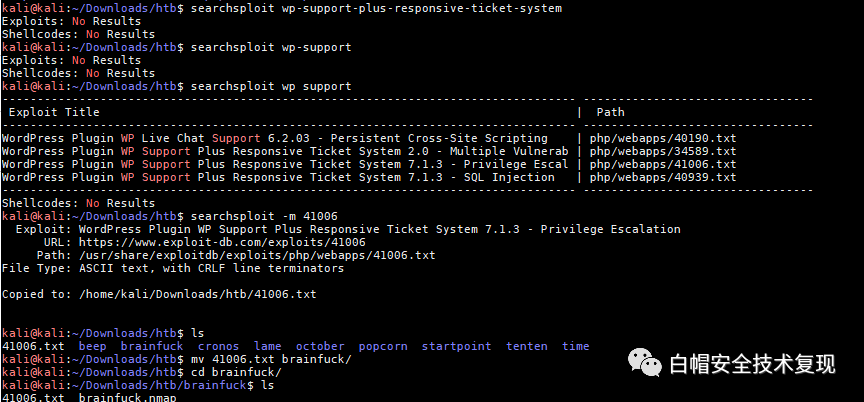Click the time directory entry
The width and height of the screenshot is (864, 402).
click(576, 346)
